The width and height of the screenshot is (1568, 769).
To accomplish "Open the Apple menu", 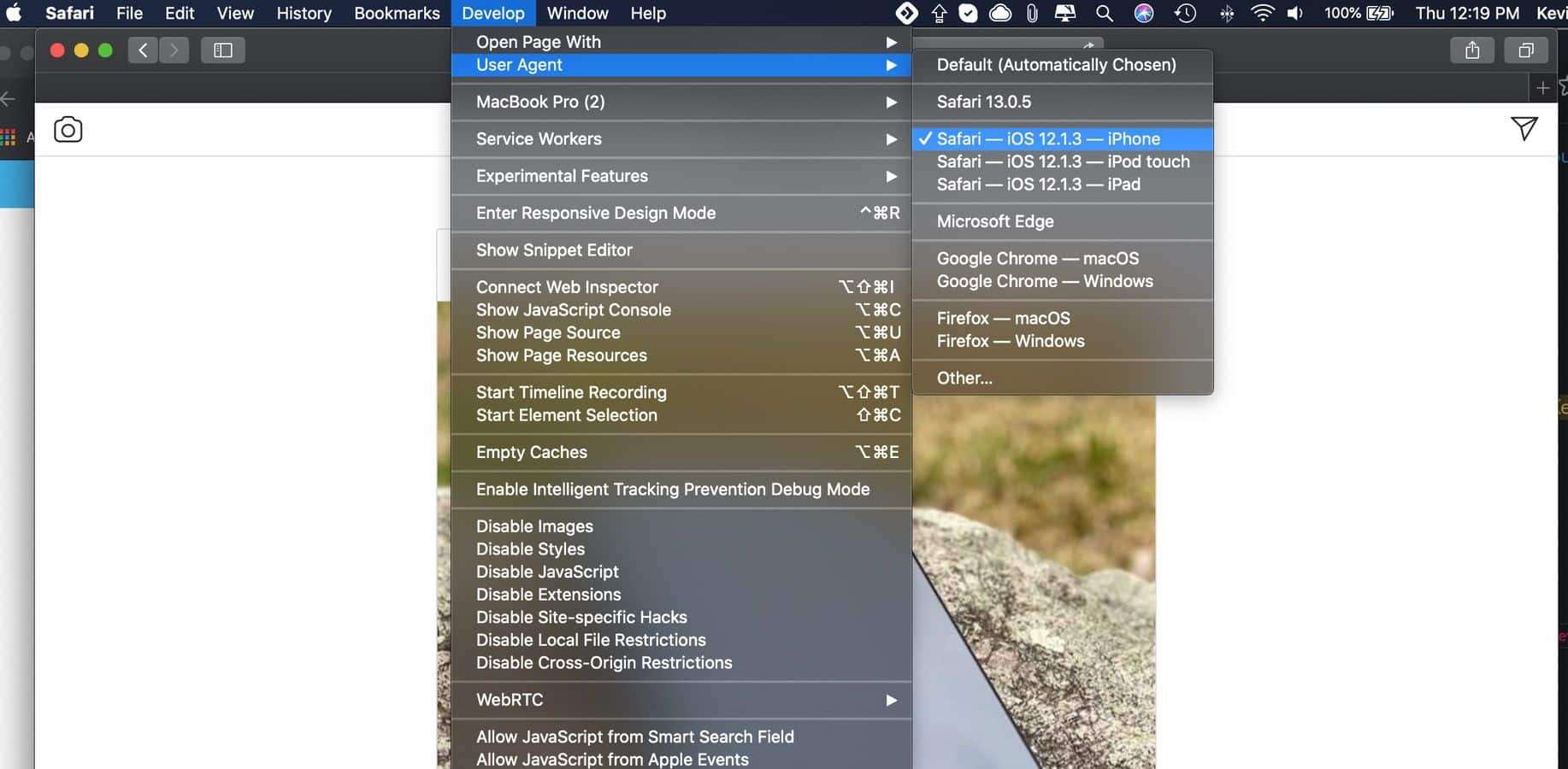I will click(13, 13).
